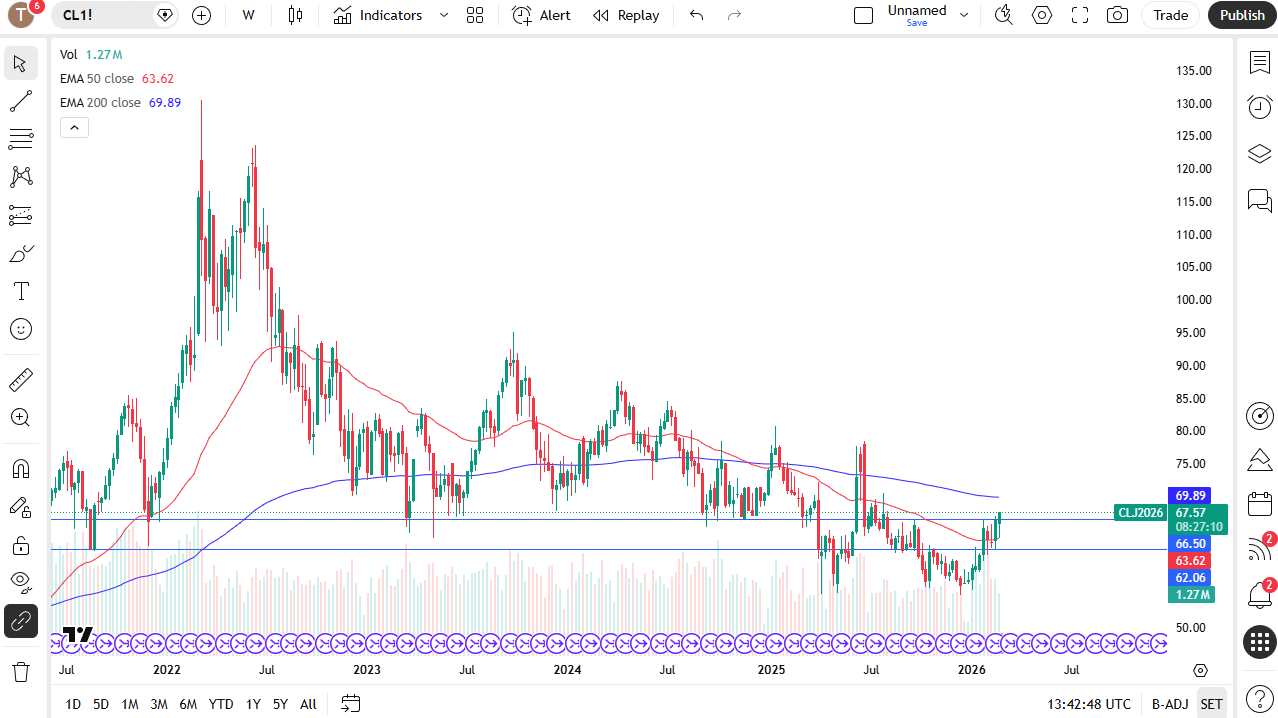Open the Fibonacci retracement tools

20,139
